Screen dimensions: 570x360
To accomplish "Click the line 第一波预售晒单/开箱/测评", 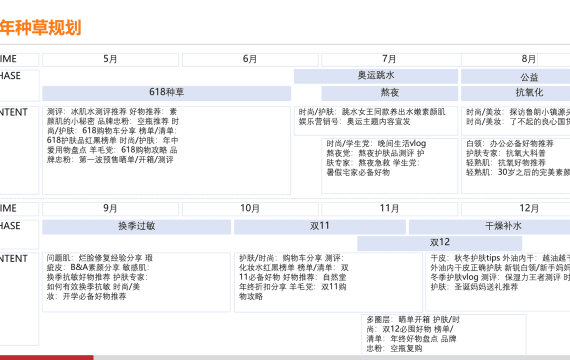I will coord(127,160).
